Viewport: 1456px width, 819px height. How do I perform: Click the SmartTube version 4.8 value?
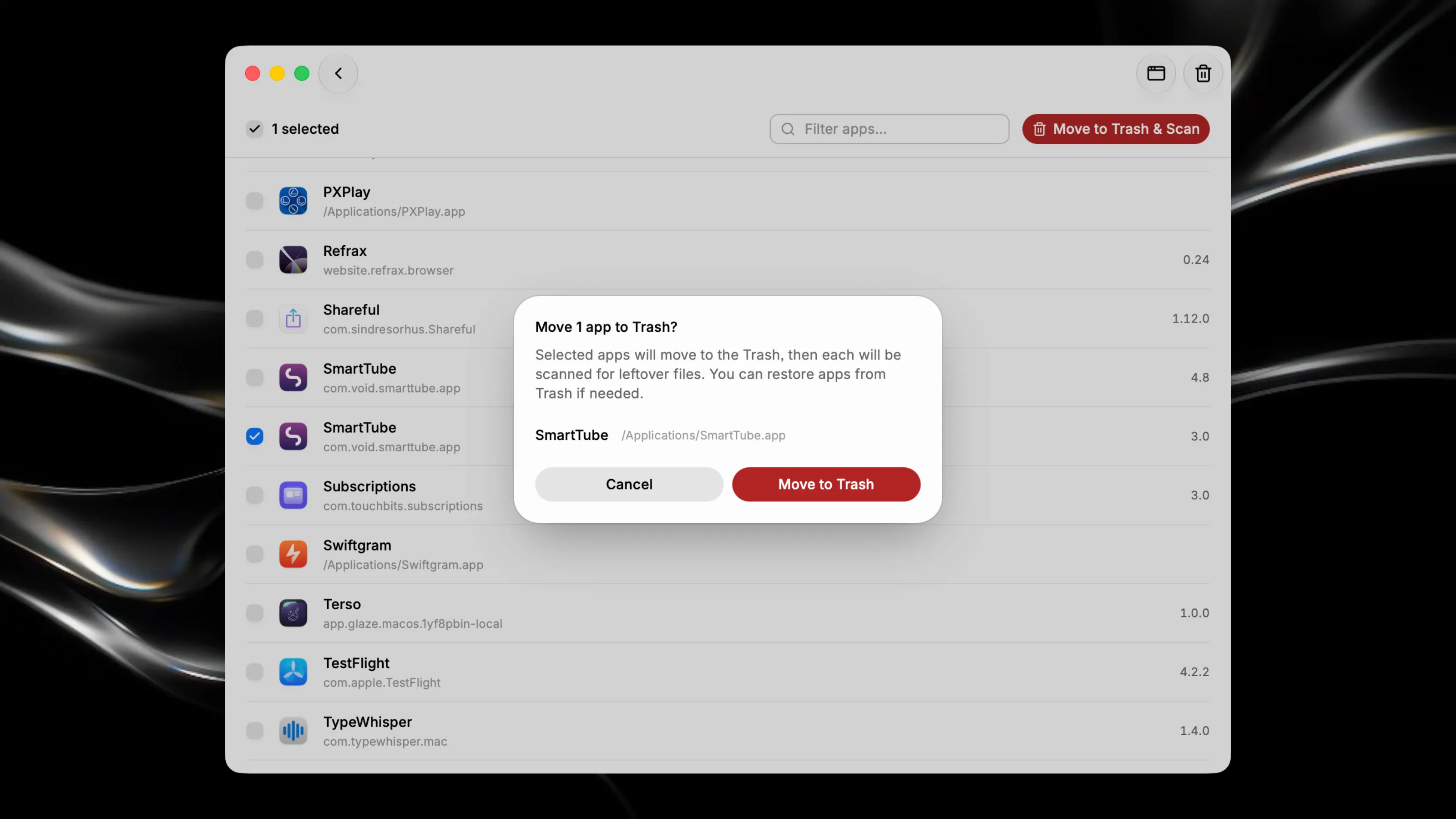point(1200,378)
